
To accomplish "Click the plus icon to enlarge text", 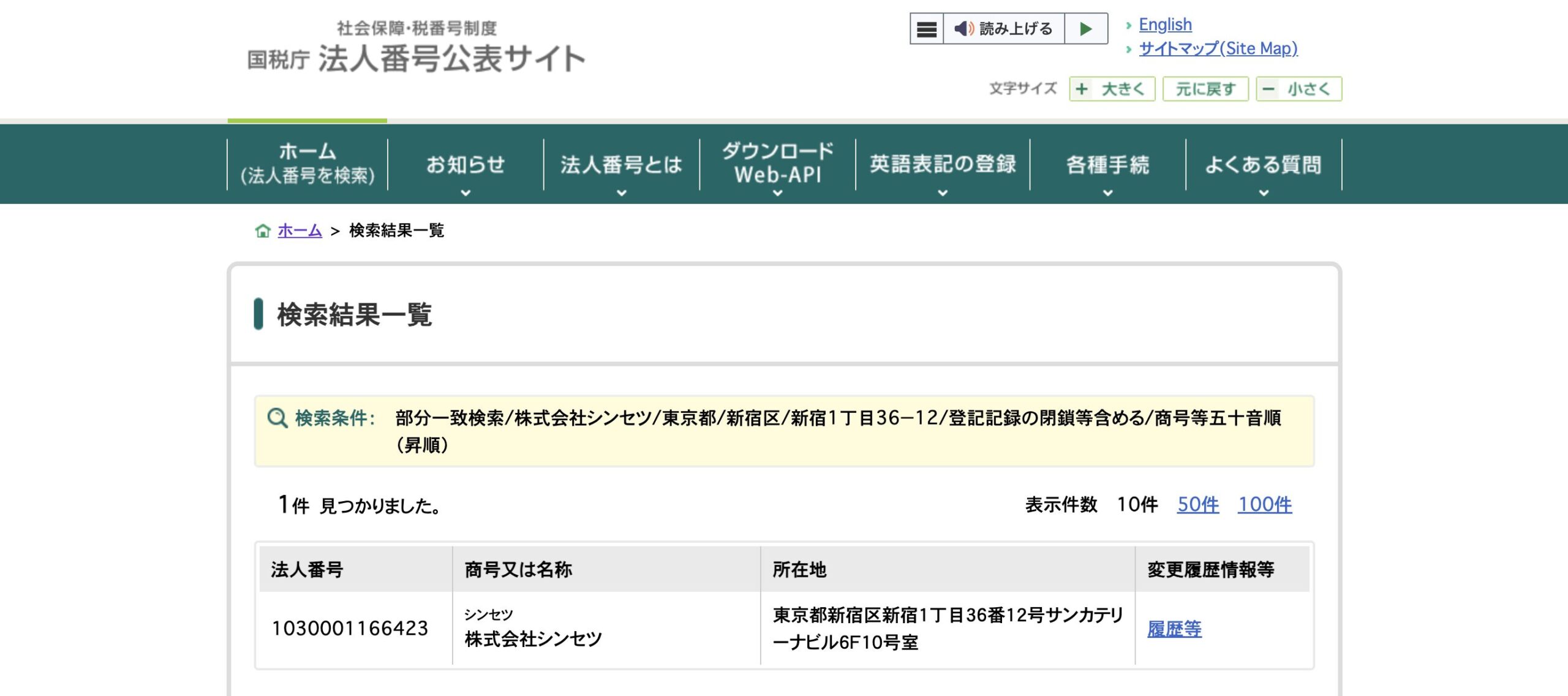I will pos(1082,89).
